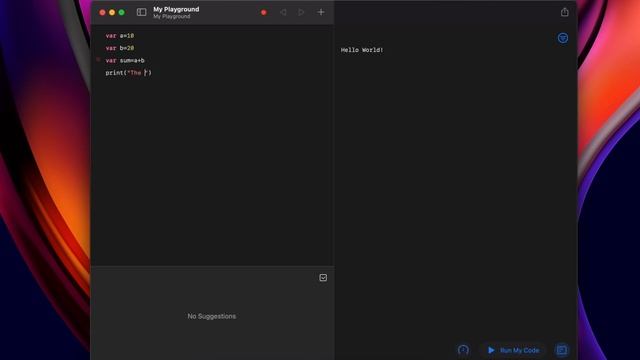
Task: Close the playground window with red button
Action: 102,13
